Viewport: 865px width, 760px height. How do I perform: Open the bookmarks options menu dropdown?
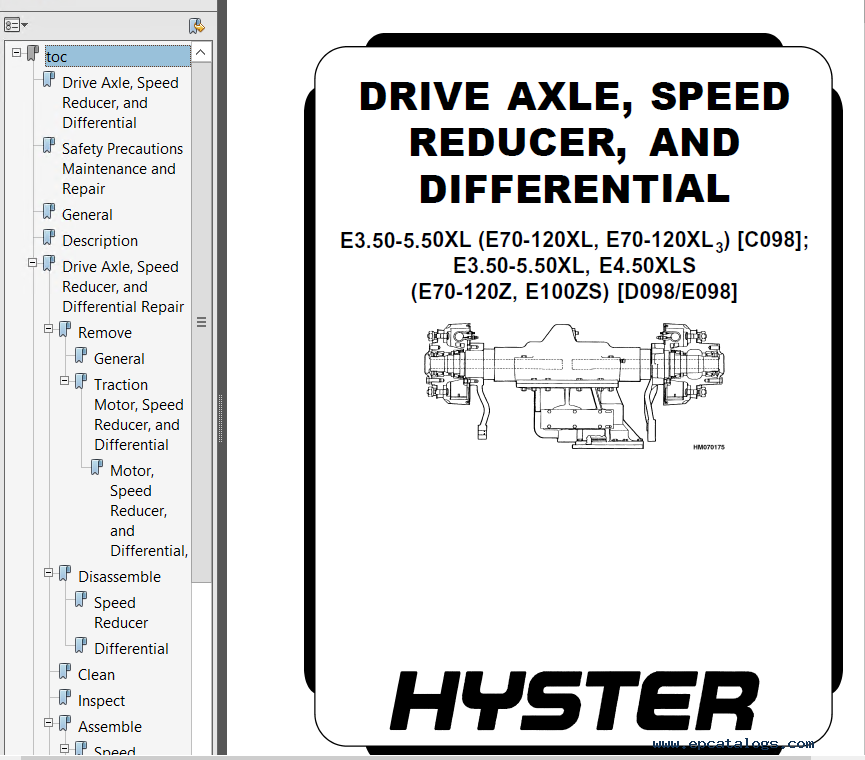pyautogui.click(x=16, y=25)
